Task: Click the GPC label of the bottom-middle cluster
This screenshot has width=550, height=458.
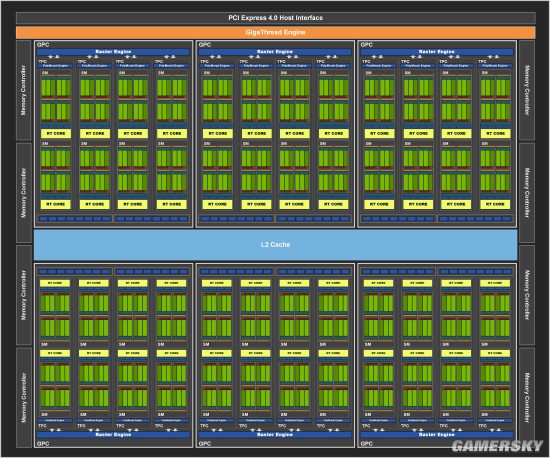Action: tap(205, 444)
